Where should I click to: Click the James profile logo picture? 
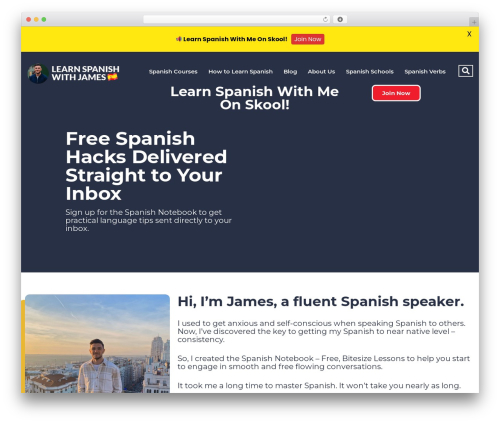point(38,73)
